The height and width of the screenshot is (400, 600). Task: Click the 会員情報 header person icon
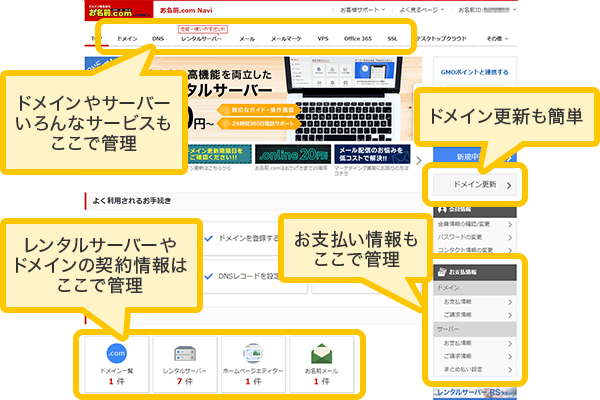point(442,209)
